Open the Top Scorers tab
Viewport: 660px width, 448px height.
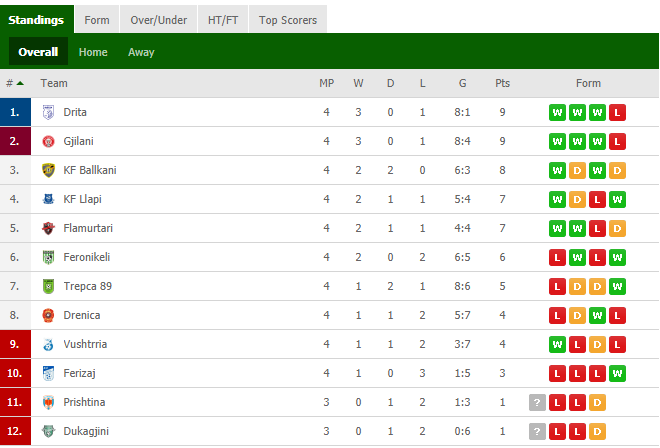click(x=288, y=19)
